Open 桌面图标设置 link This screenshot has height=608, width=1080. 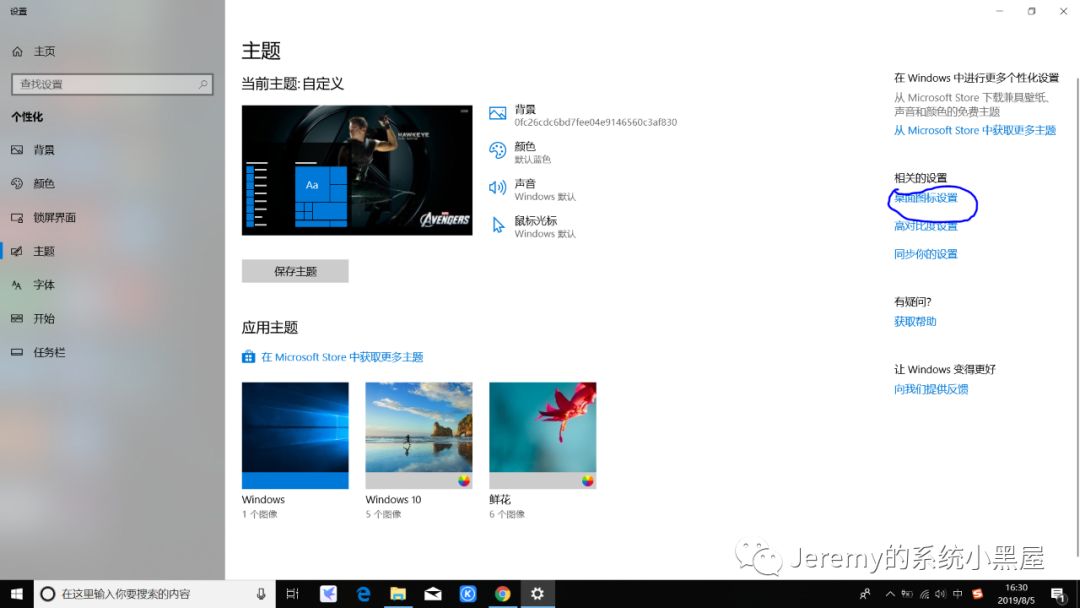(926, 198)
